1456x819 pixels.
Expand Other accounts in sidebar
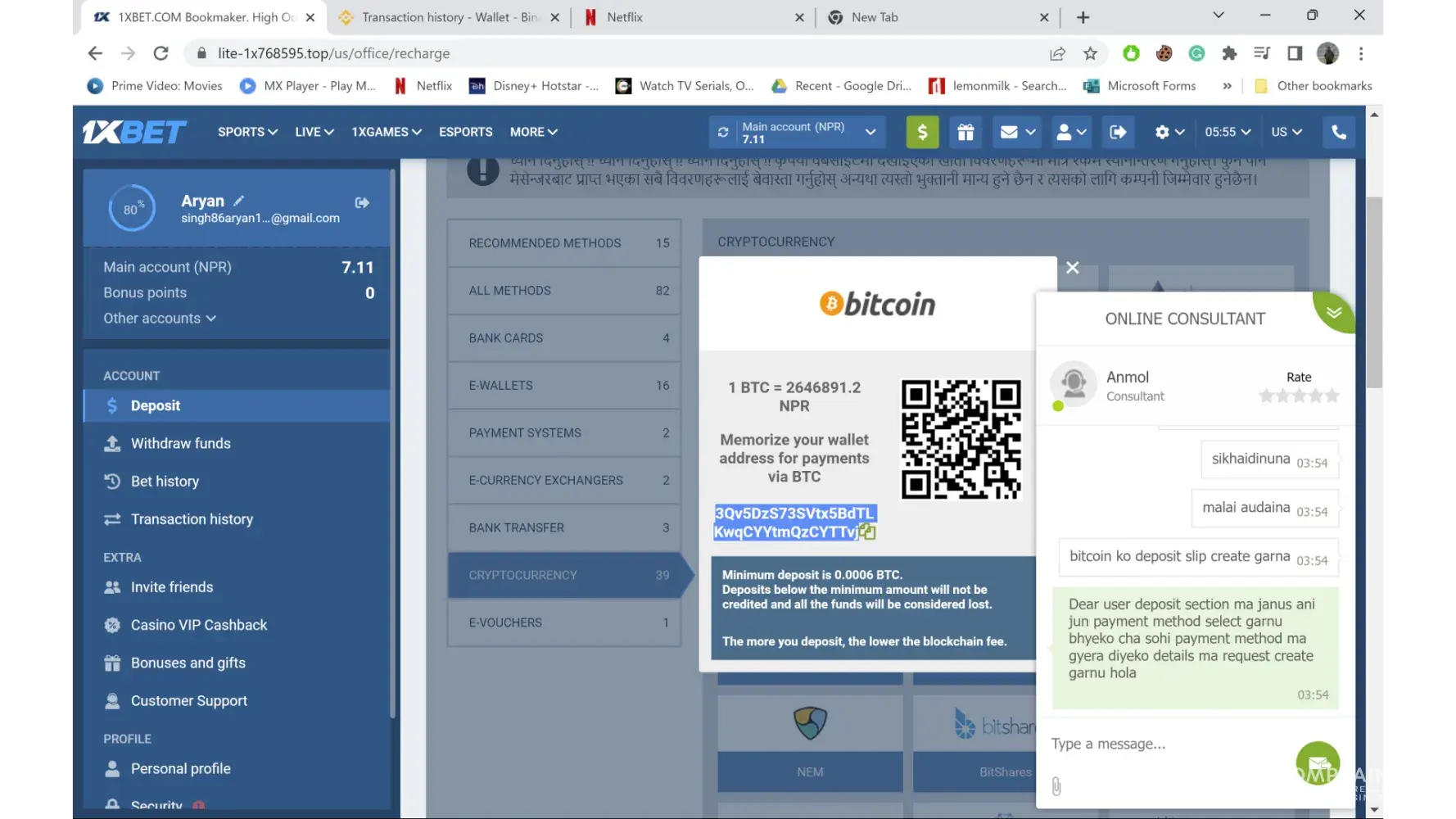pyautogui.click(x=159, y=319)
